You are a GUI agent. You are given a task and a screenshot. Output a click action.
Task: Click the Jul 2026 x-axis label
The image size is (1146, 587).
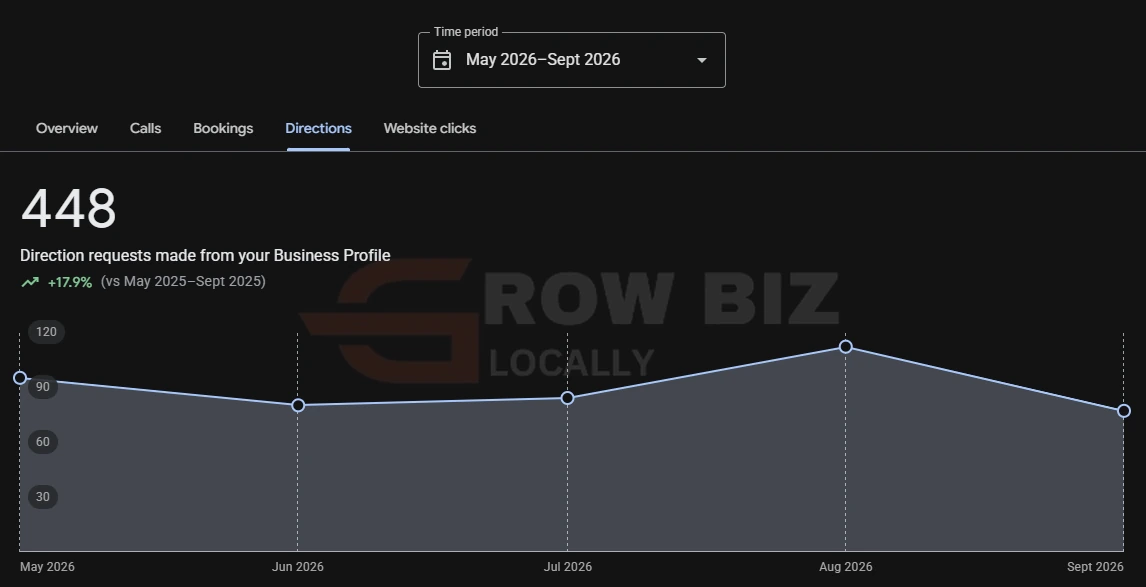[568, 567]
